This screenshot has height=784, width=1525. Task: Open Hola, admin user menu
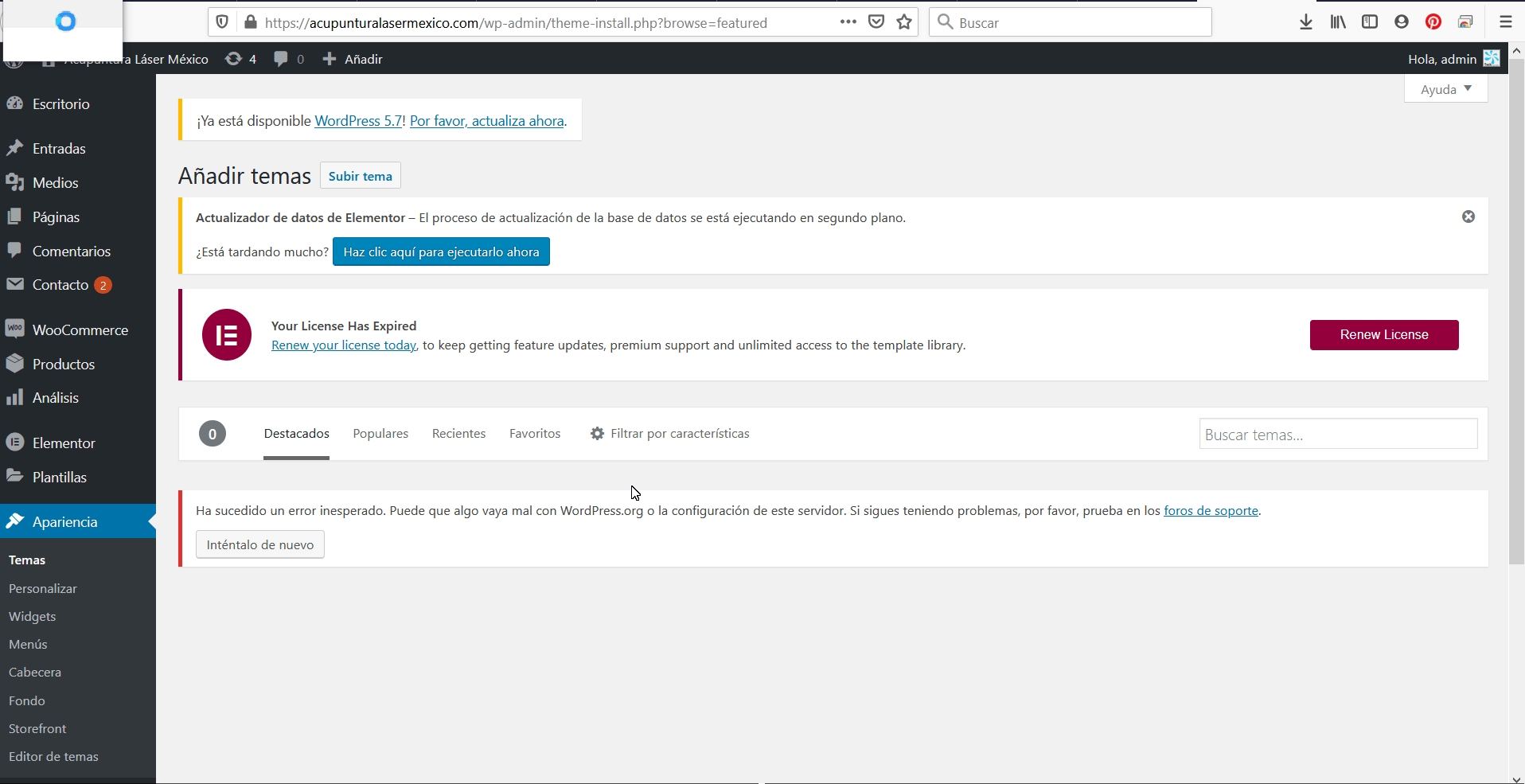1453,59
